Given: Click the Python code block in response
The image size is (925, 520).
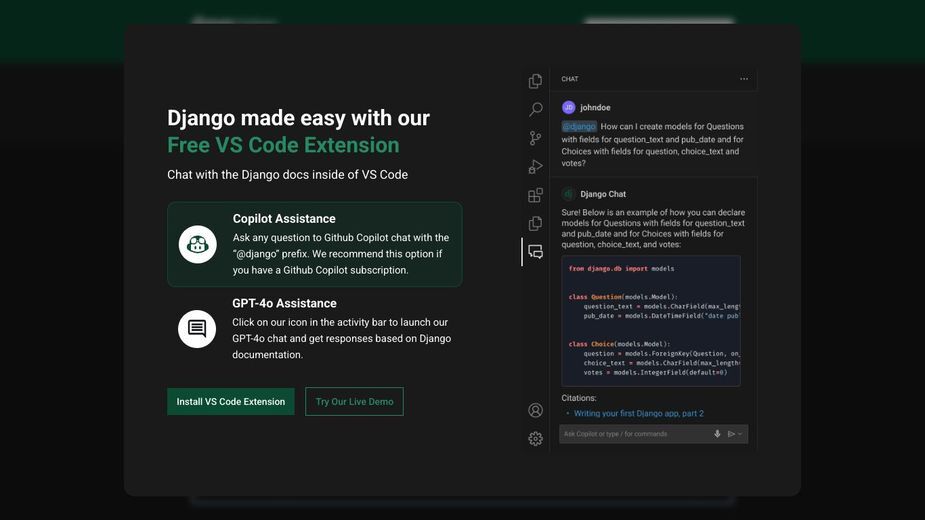Looking at the screenshot, I should click(651, 320).
